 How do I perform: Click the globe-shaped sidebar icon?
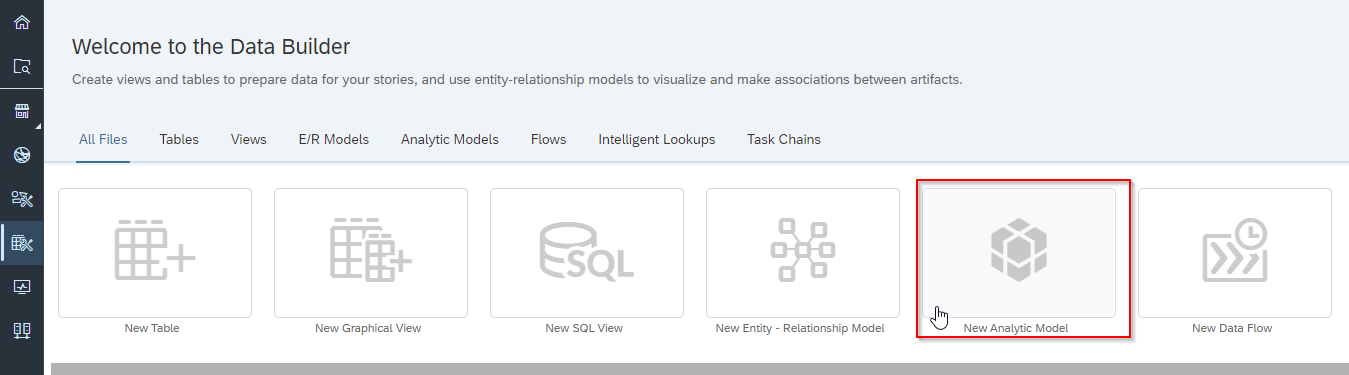[21, 155]
